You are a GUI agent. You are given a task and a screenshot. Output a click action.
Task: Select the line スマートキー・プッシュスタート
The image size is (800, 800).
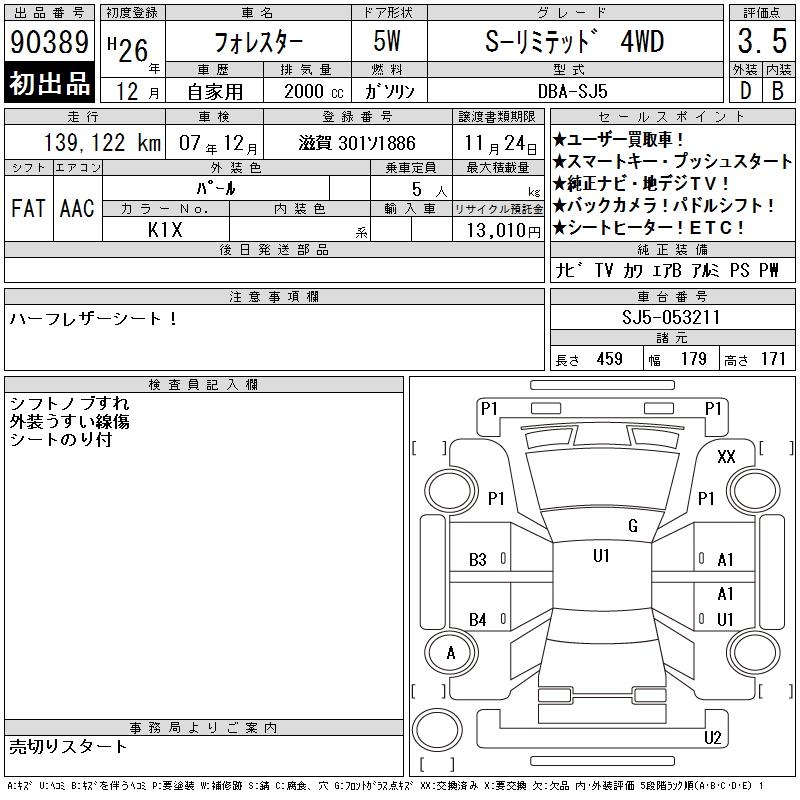[672, 161]
